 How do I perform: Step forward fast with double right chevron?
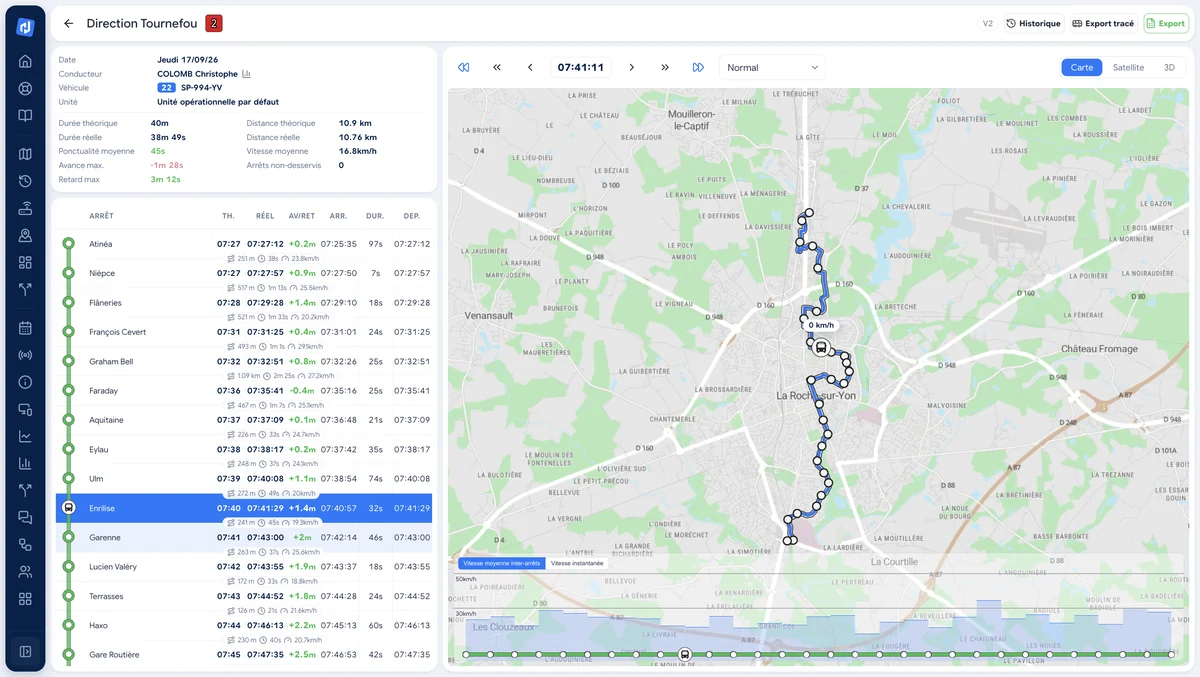pos(665,67)
